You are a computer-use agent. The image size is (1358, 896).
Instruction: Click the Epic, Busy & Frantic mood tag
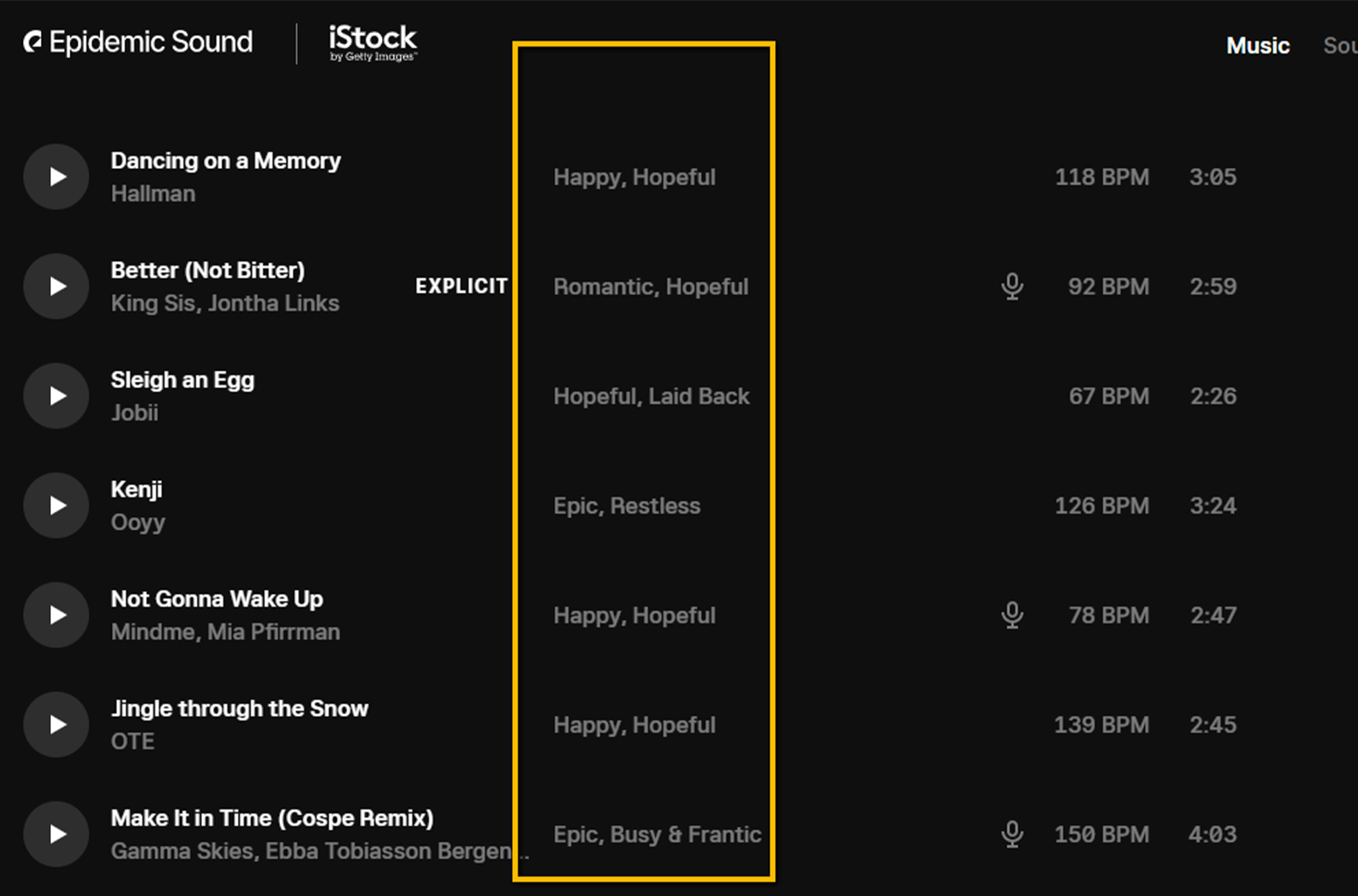(657, 834)
